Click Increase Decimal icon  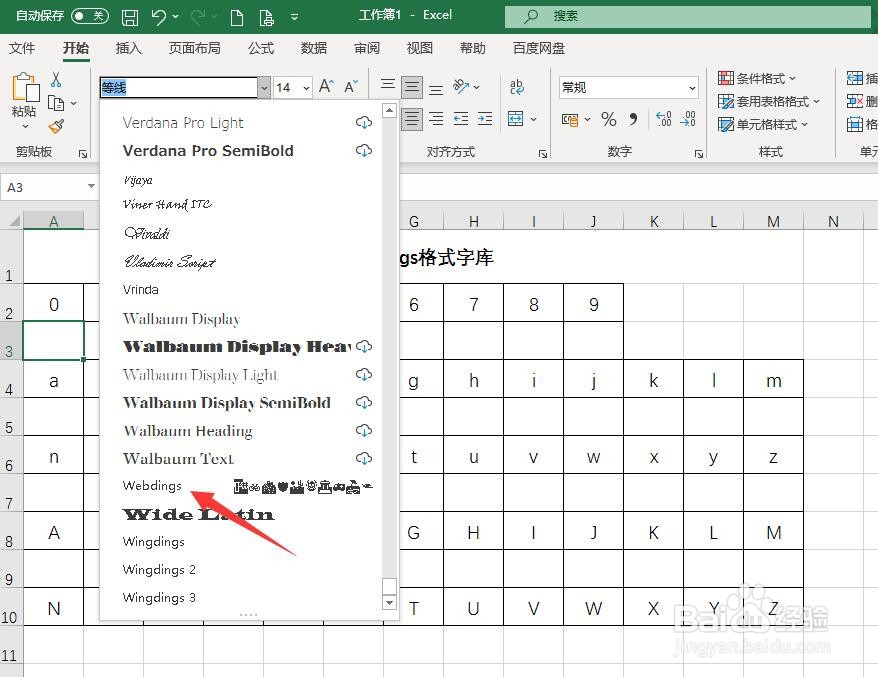(664, 119)
